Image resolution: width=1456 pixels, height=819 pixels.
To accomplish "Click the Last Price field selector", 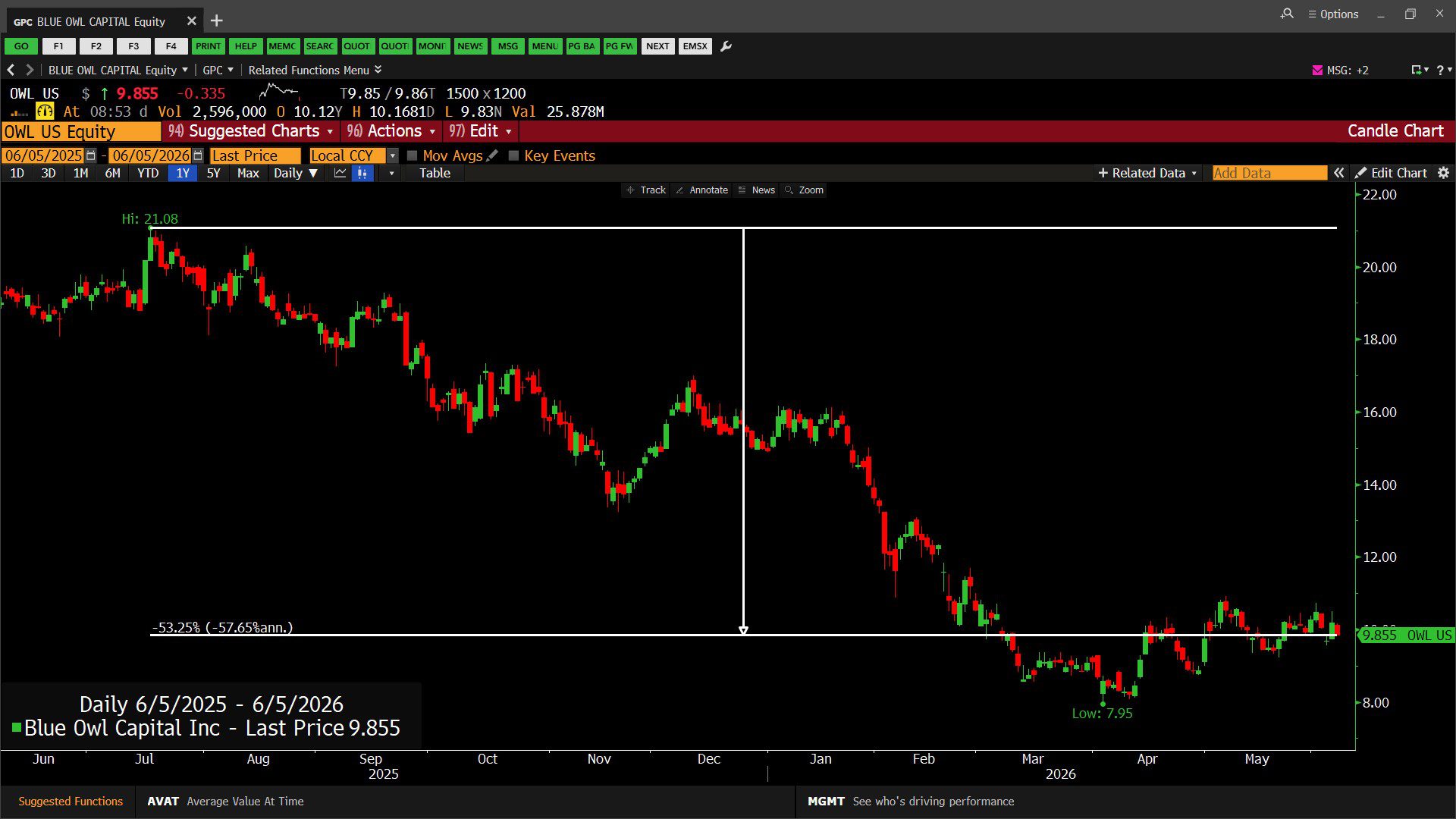I will (x=255, y=155).
